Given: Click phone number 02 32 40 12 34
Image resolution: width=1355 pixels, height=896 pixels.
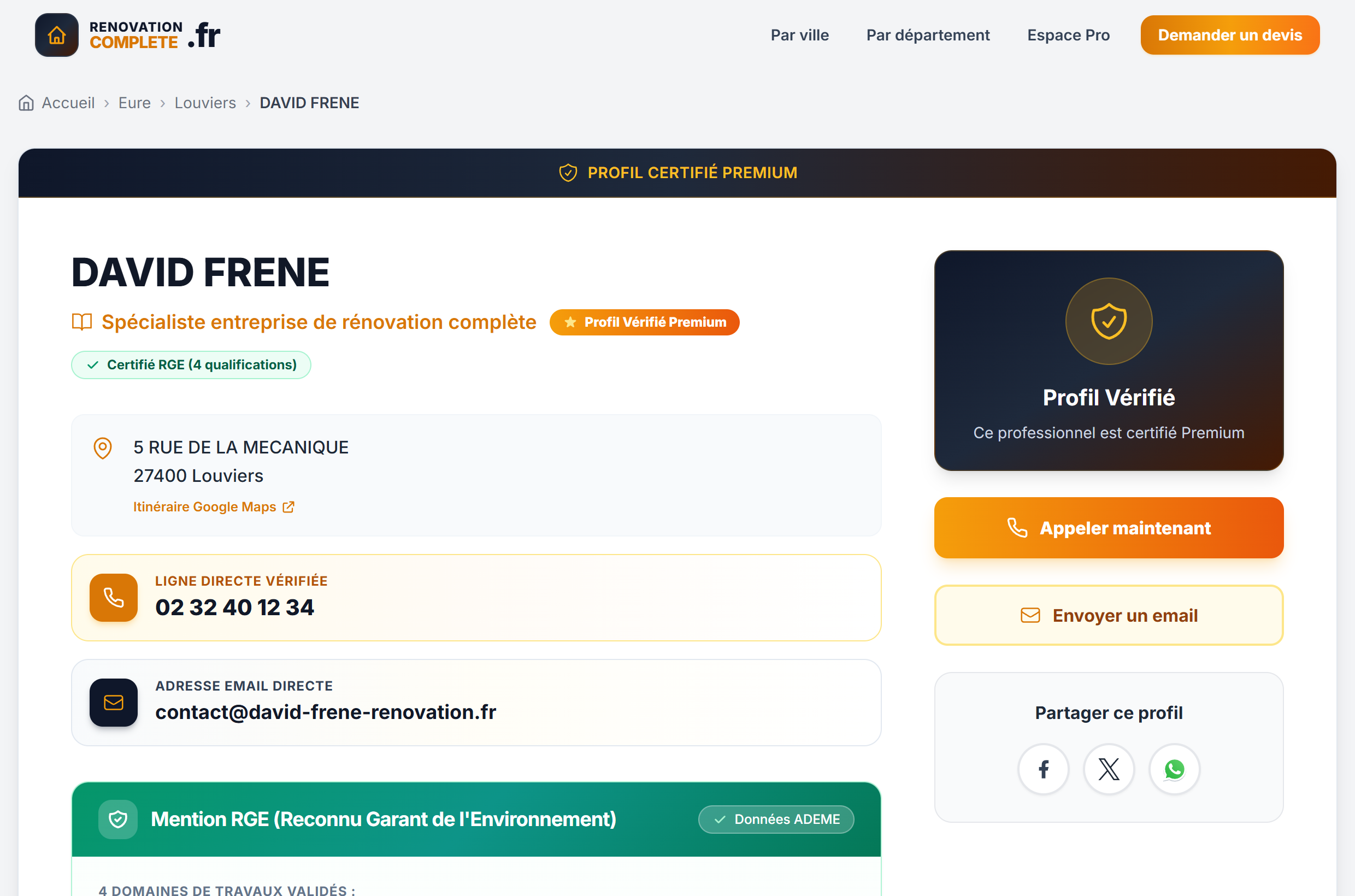Looking at the screenshot, I should (234, 608).
